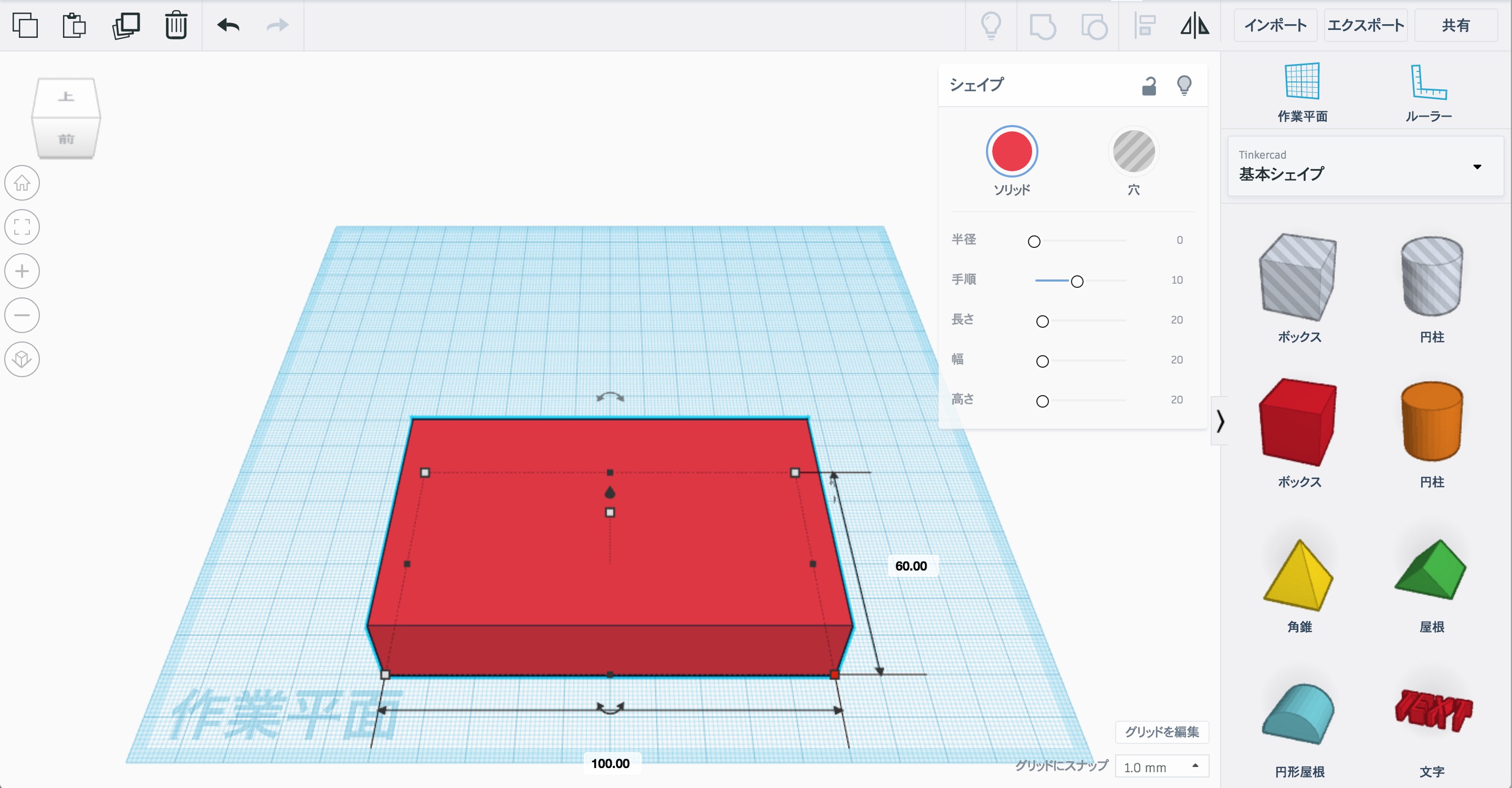Click the fit view to selection icon
The width and height of the screenshot is (1512, 788).
click(22, 227)
